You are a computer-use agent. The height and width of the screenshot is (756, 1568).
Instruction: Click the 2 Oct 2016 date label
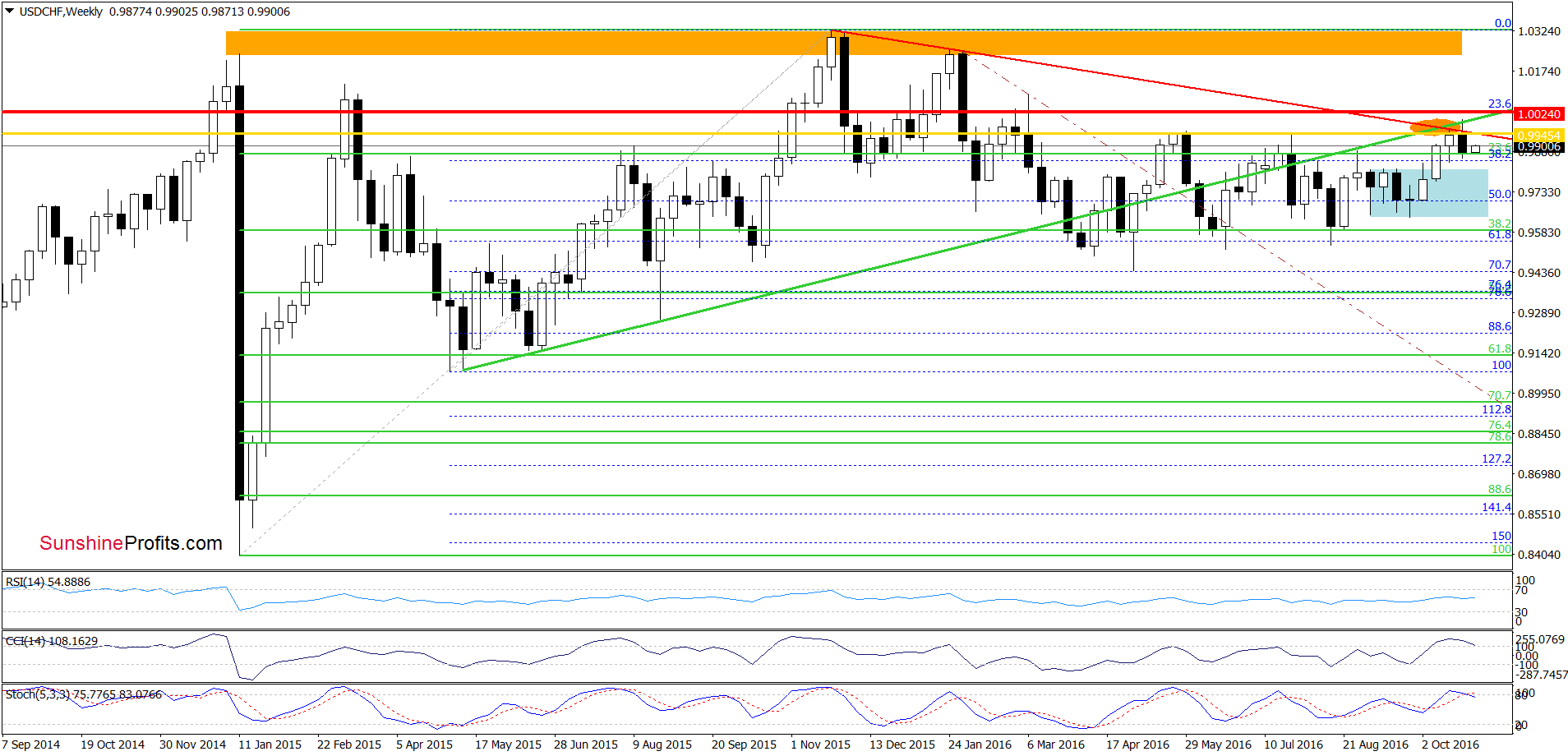[1450, 744]
